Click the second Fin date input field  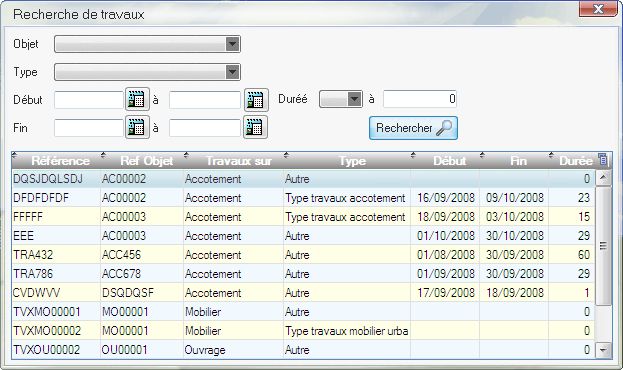(205, 128)
